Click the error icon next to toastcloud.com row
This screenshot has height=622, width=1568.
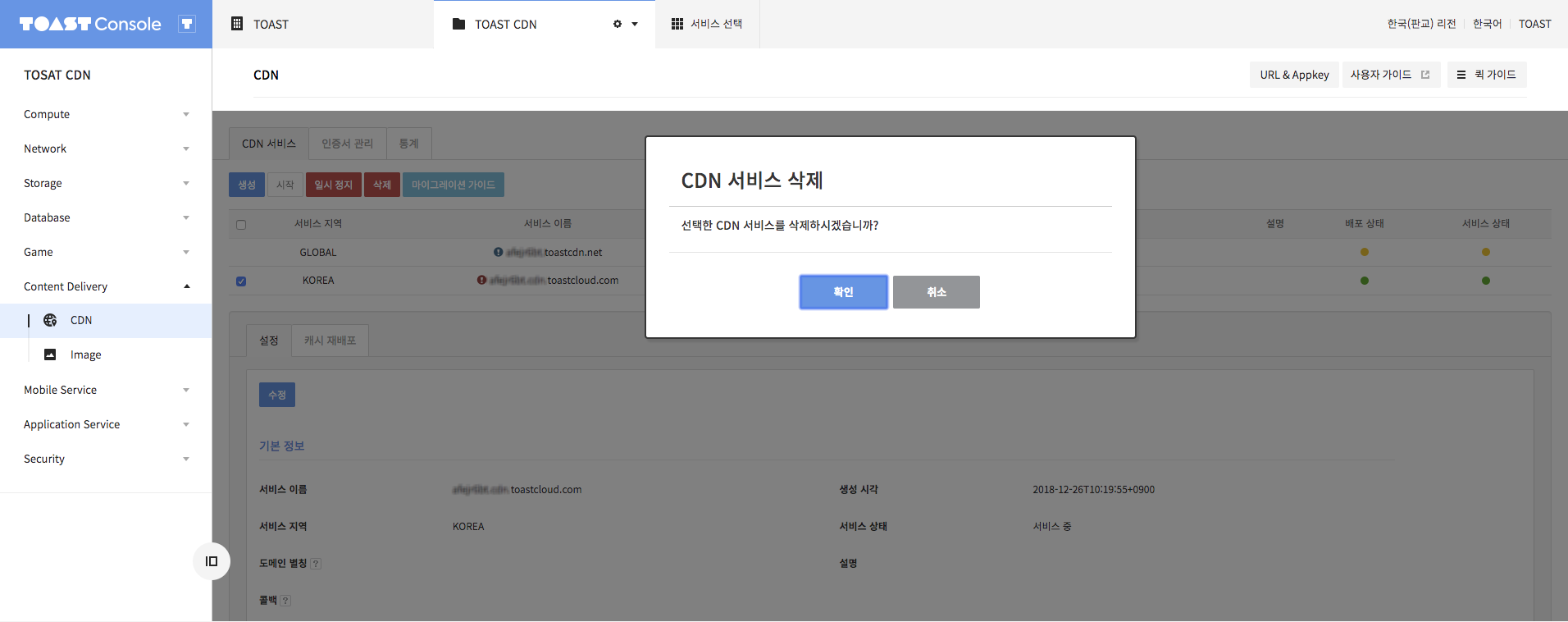pyautogui.click(x=481, y=280)
